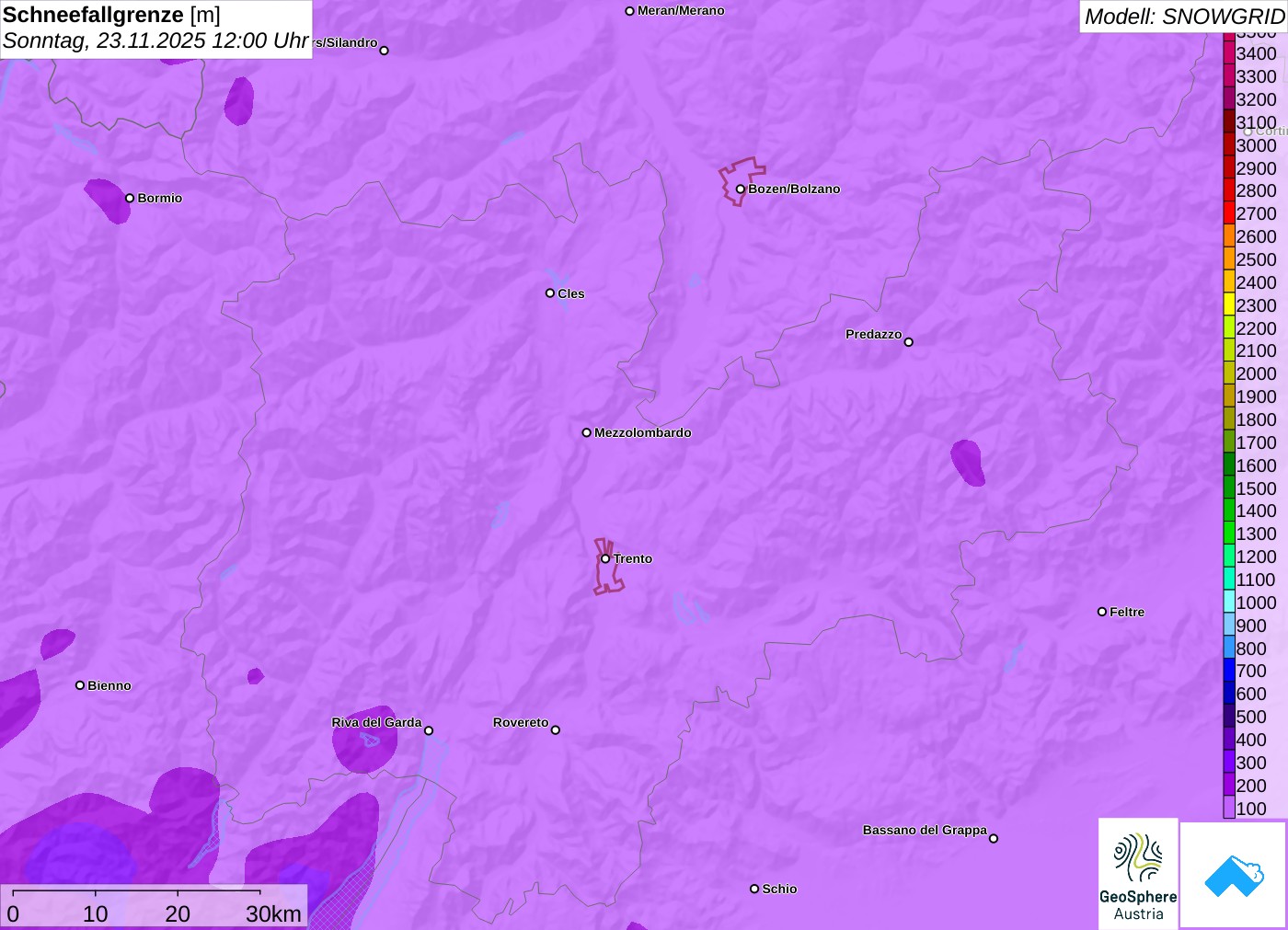Click the legend value '500'

click(1251, 717)
